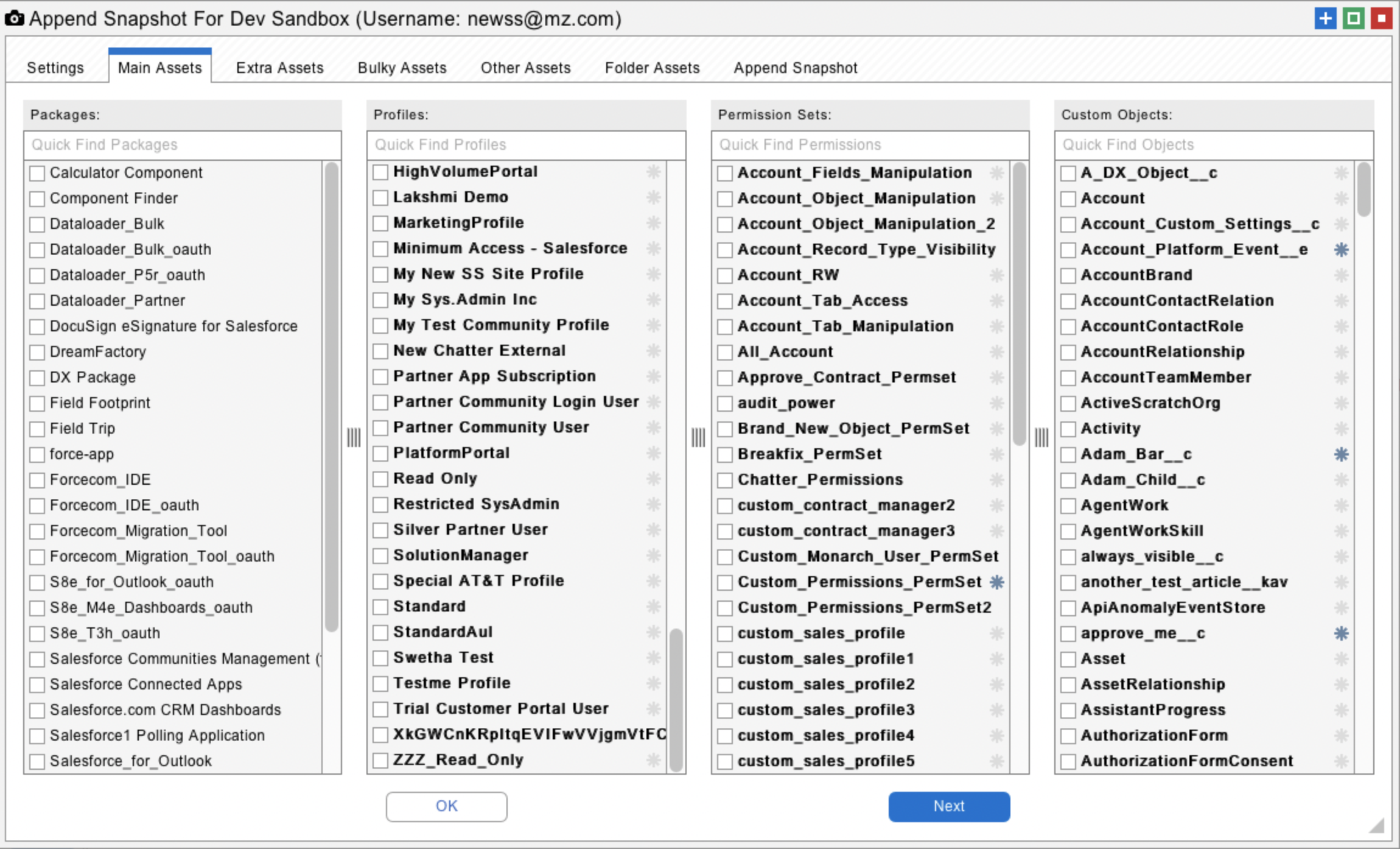Click splitter handle between Profiles and Permission Sets
This screenshot has height=849, width=1400.
tap(698, 437)
